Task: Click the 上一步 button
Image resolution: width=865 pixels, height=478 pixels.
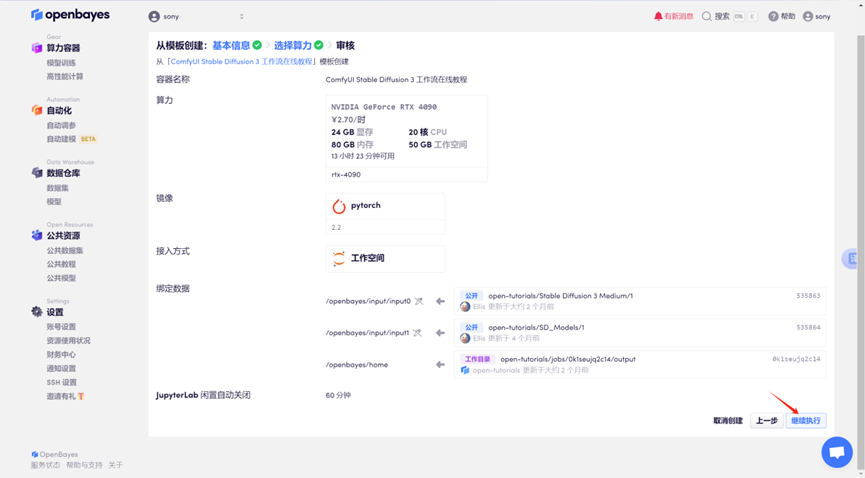Action: [x=766, y=421]
